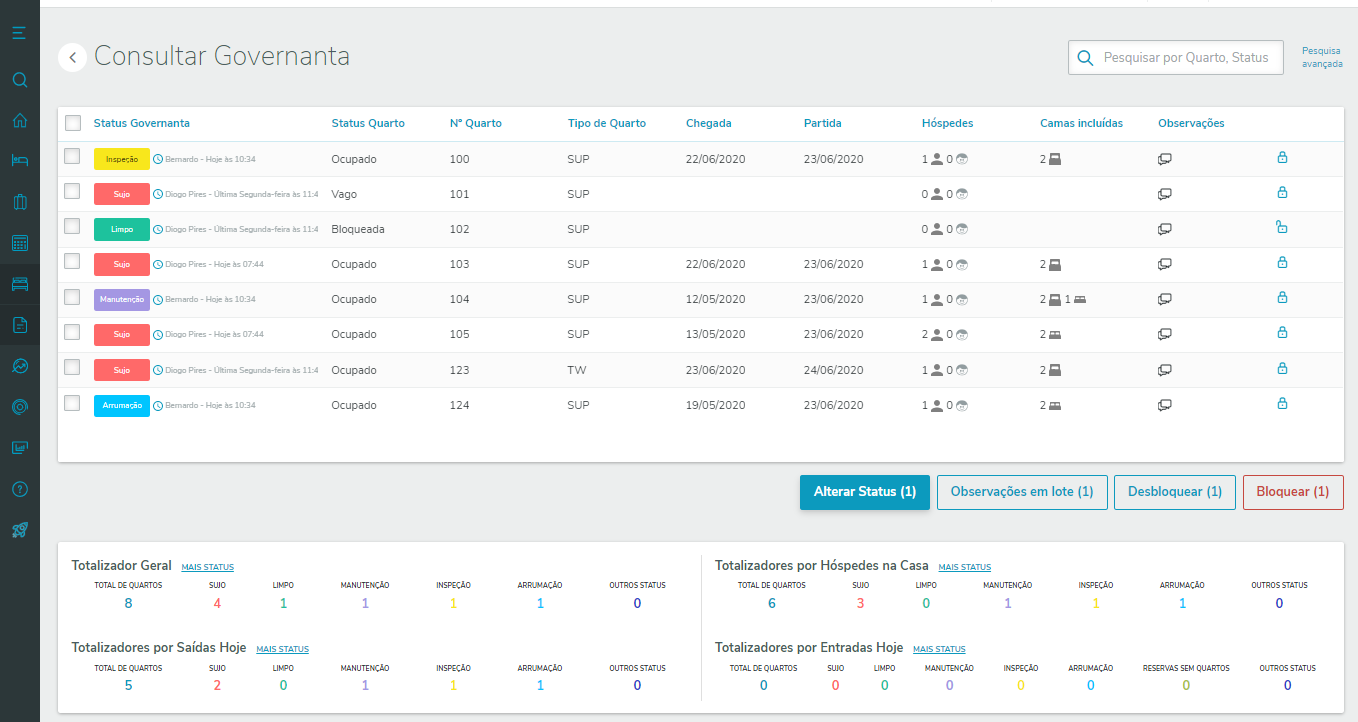Open the Pesquisa avançada link

point(1322,57)
